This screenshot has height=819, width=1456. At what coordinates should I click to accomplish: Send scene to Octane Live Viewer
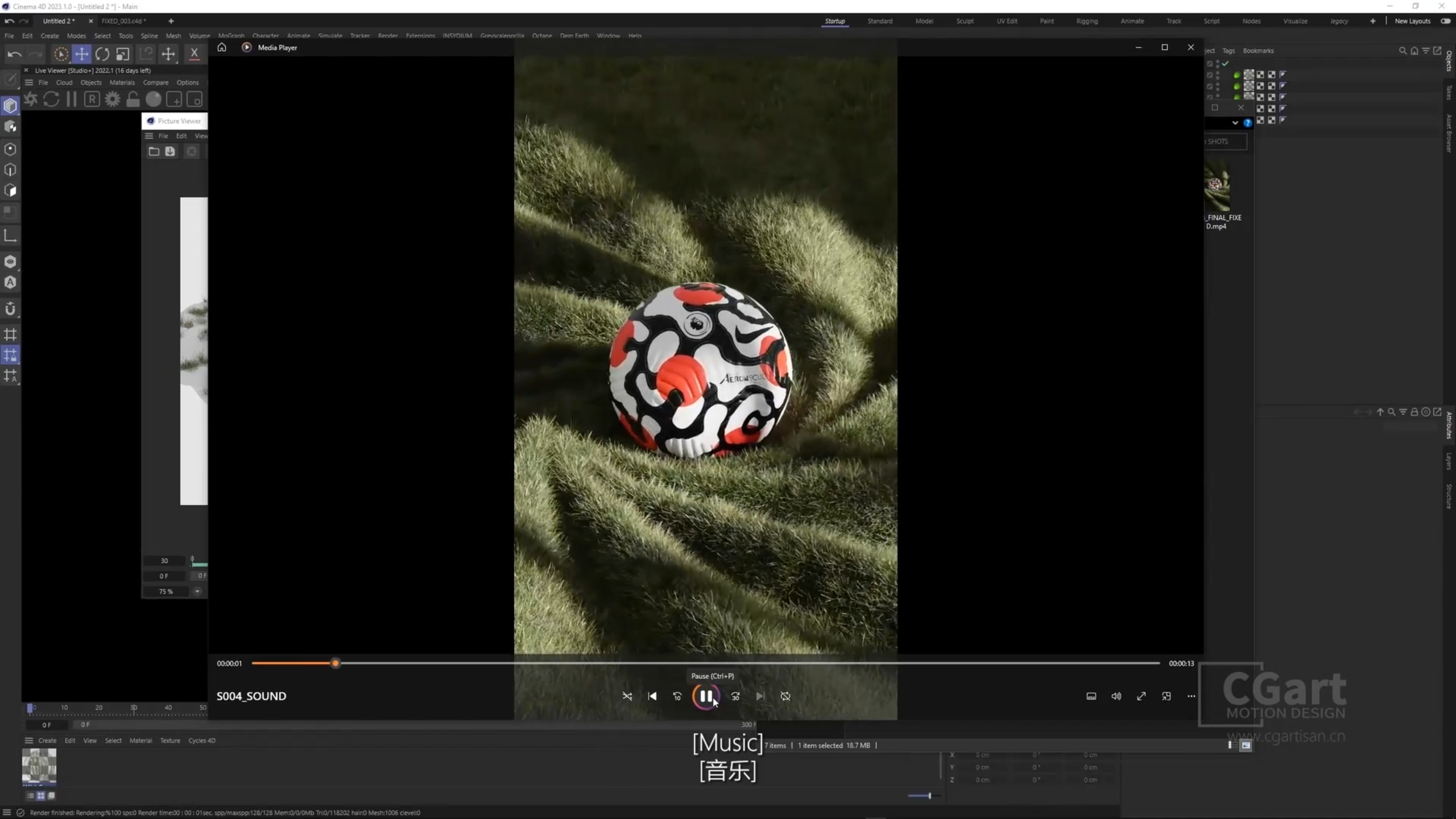(x=31, y=100)
